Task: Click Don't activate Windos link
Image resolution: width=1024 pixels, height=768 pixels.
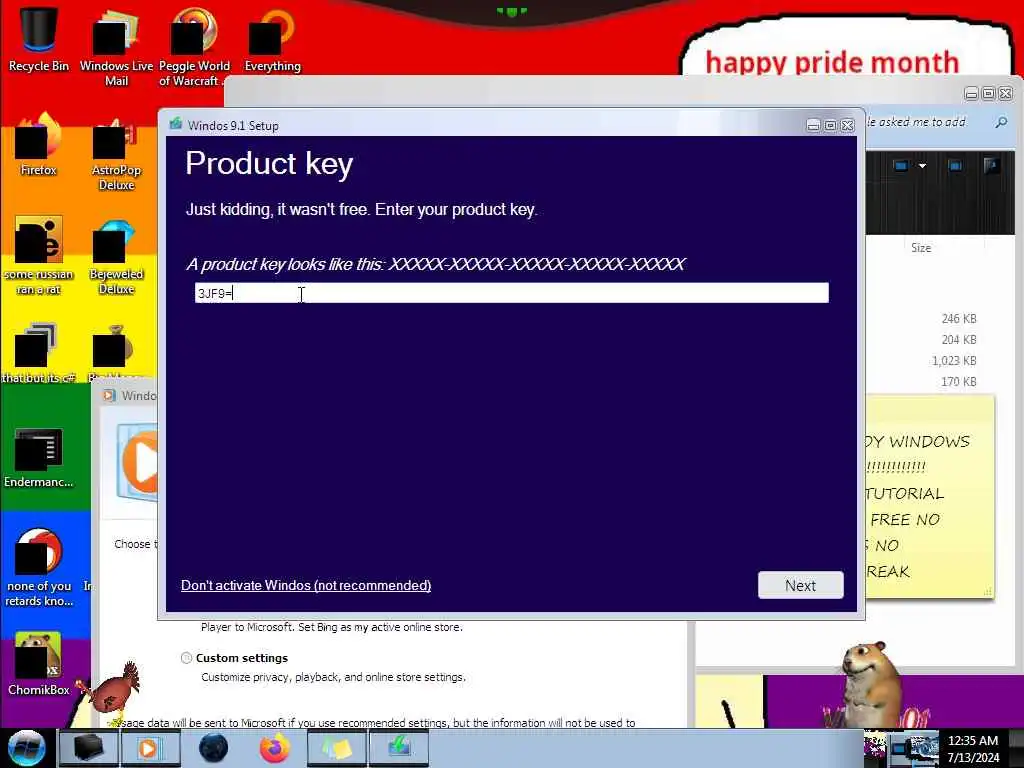Action: [x=306, y=585]
